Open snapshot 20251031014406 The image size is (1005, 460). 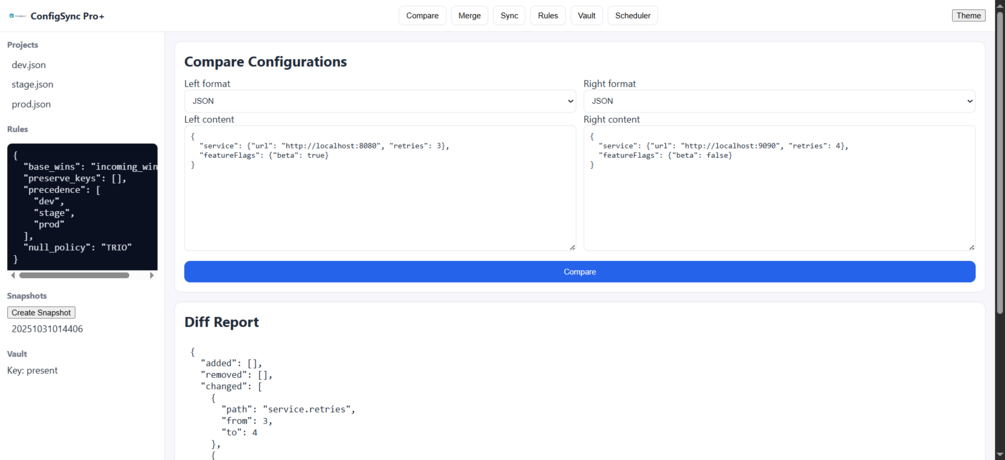pyautogui.click(x=47, y=329)
